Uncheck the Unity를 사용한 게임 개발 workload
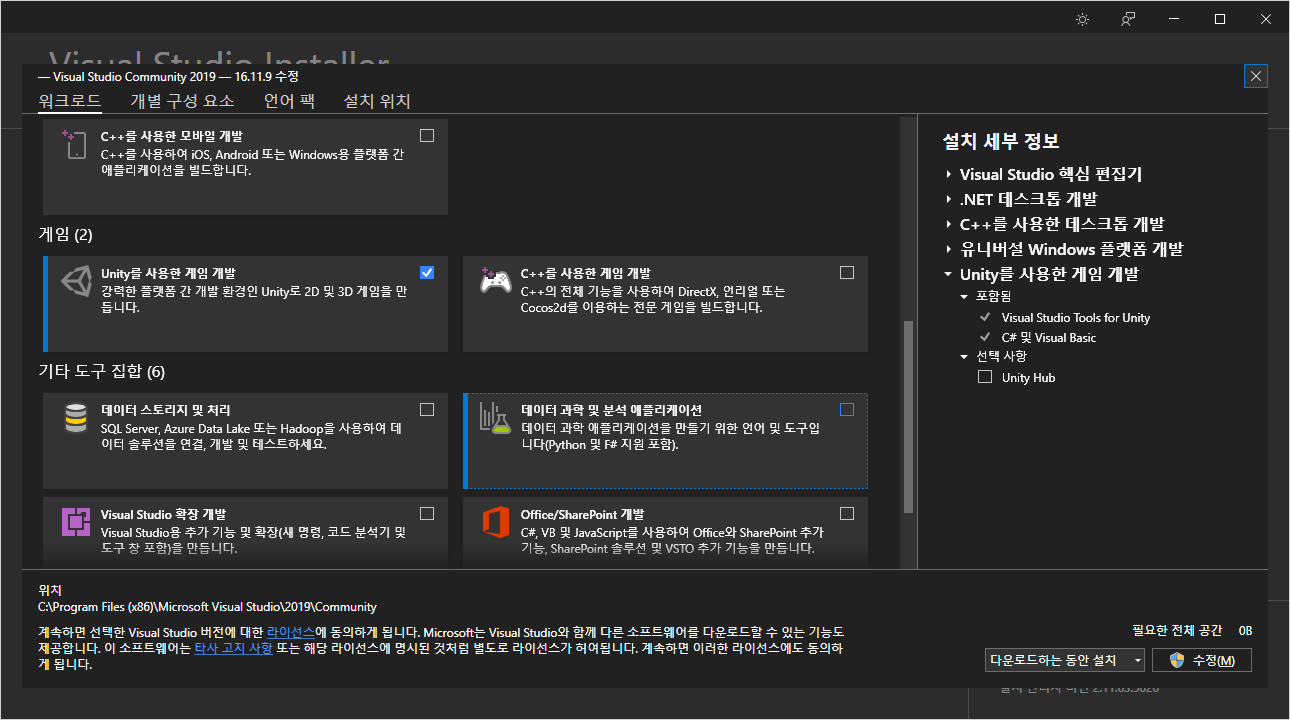The image size is (1290, 720). 427,272
